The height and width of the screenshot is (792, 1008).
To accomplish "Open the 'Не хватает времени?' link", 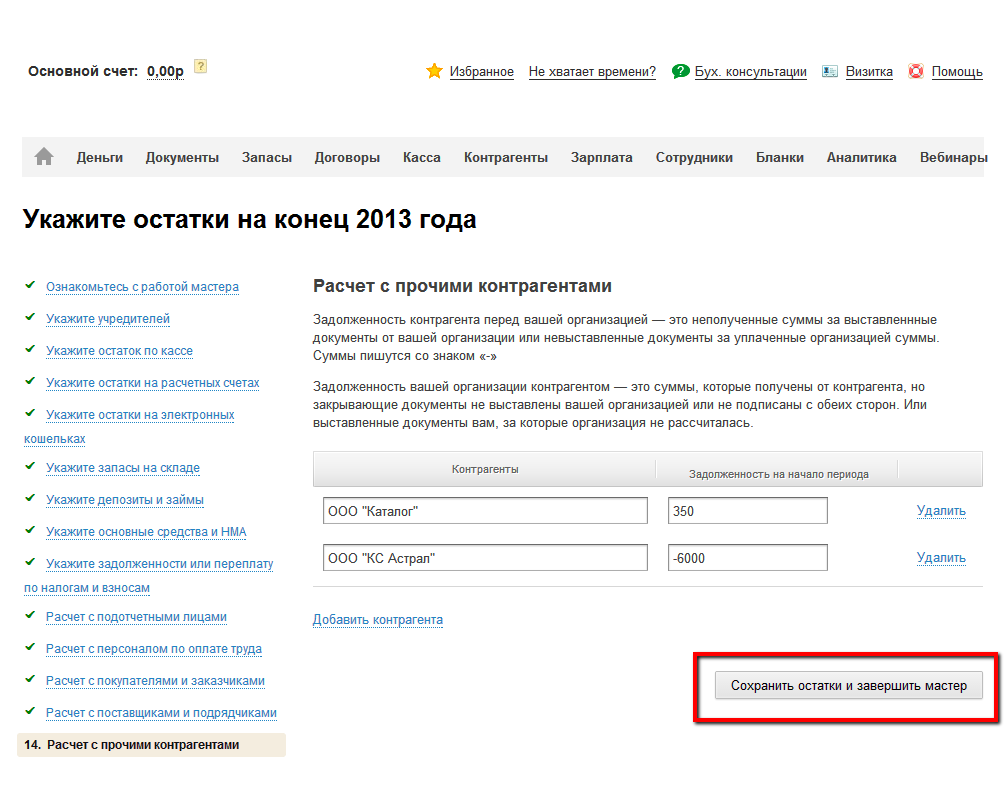I will click(x=592, y=72).
